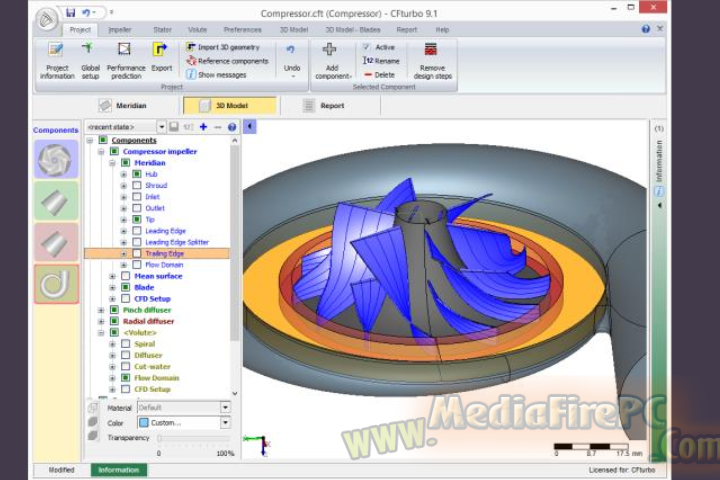Open Reference components

(227, 61)
